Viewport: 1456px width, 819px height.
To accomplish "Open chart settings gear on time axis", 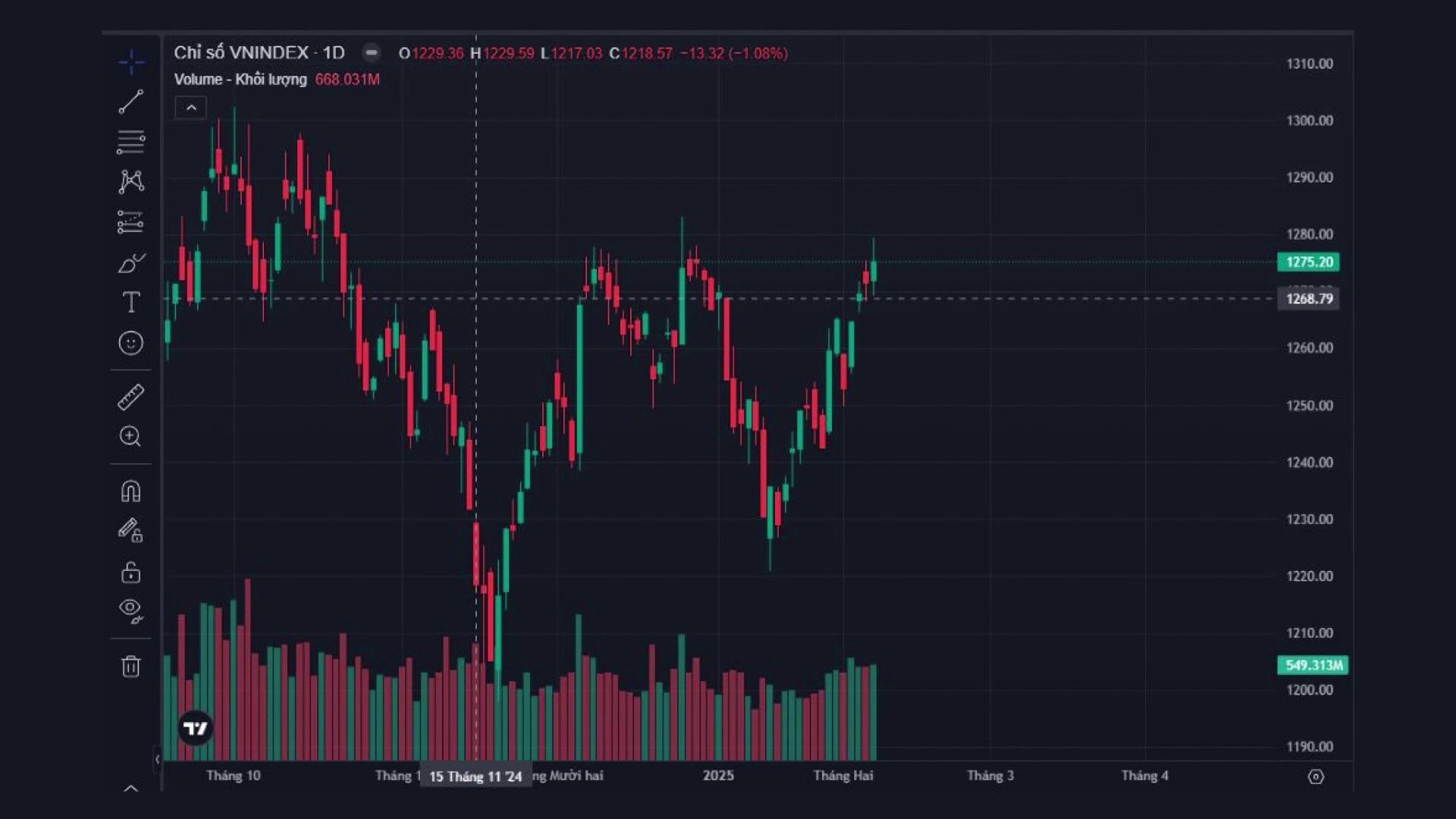I will point(1316,777).
